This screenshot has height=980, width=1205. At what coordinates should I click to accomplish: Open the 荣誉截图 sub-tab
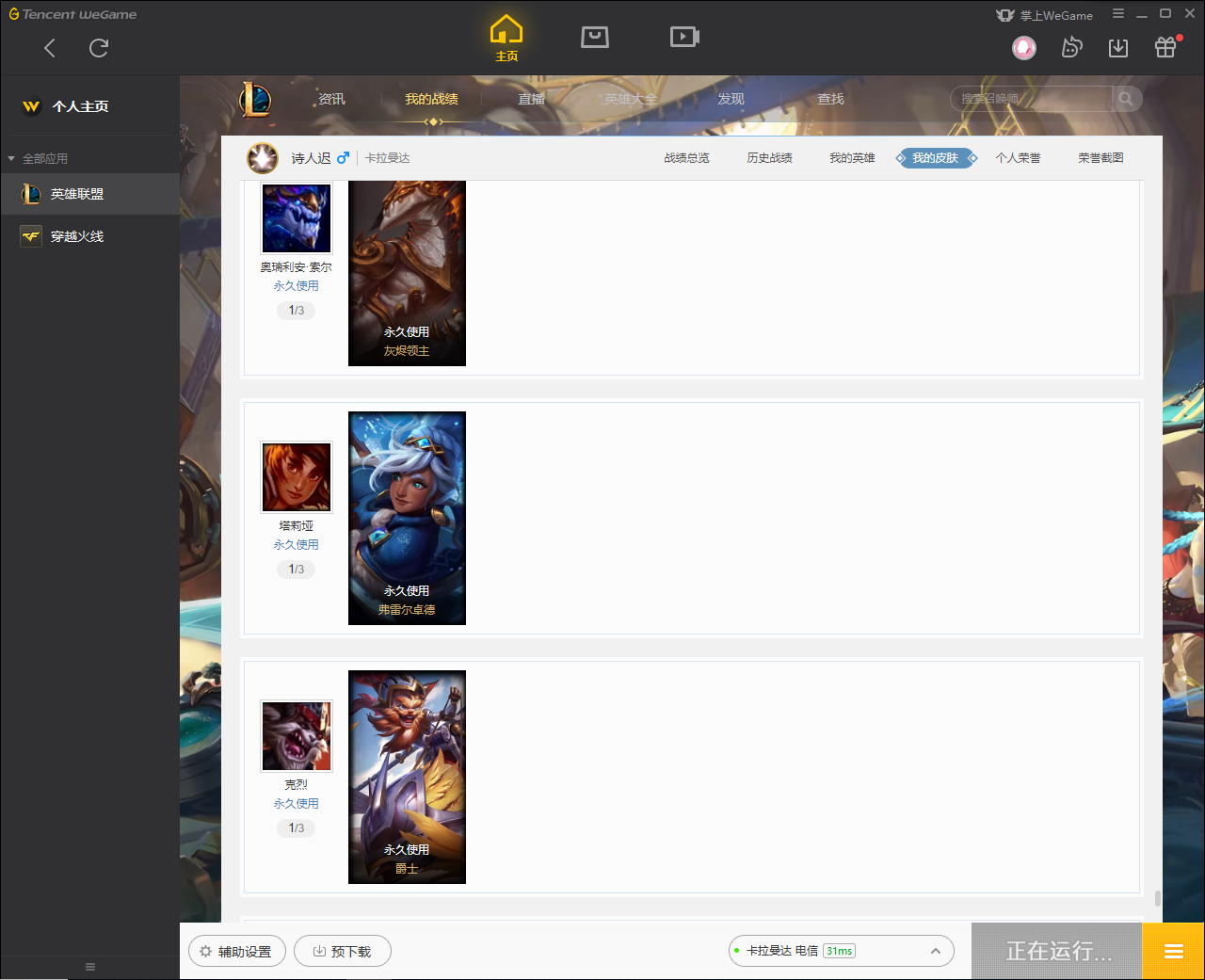[1101, 158]
